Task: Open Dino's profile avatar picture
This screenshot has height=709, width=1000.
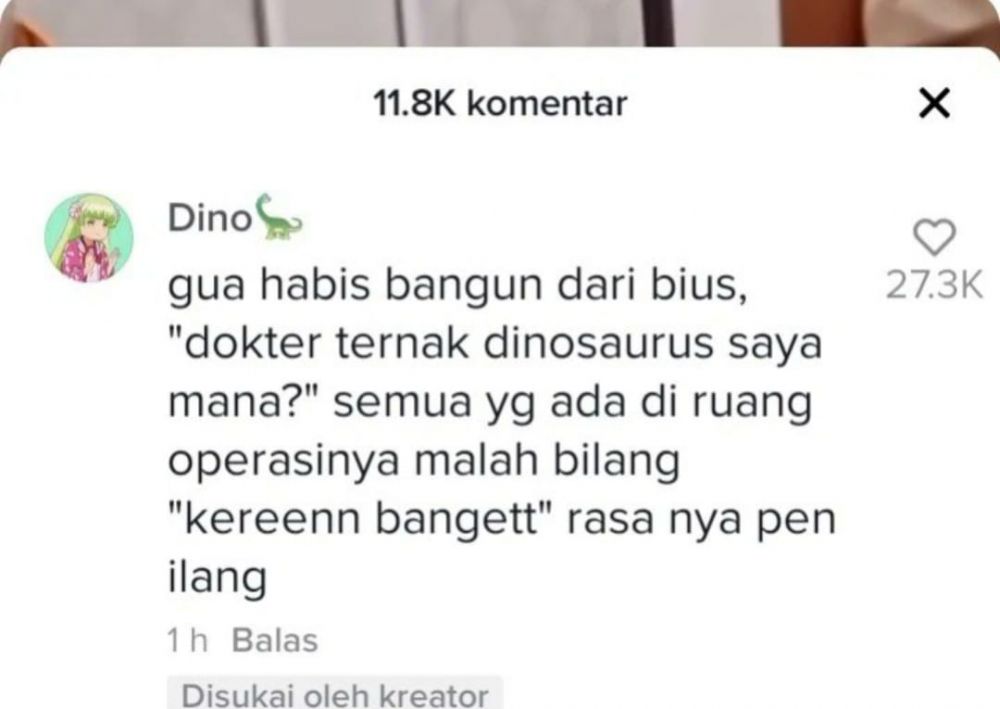Action: 89,237
